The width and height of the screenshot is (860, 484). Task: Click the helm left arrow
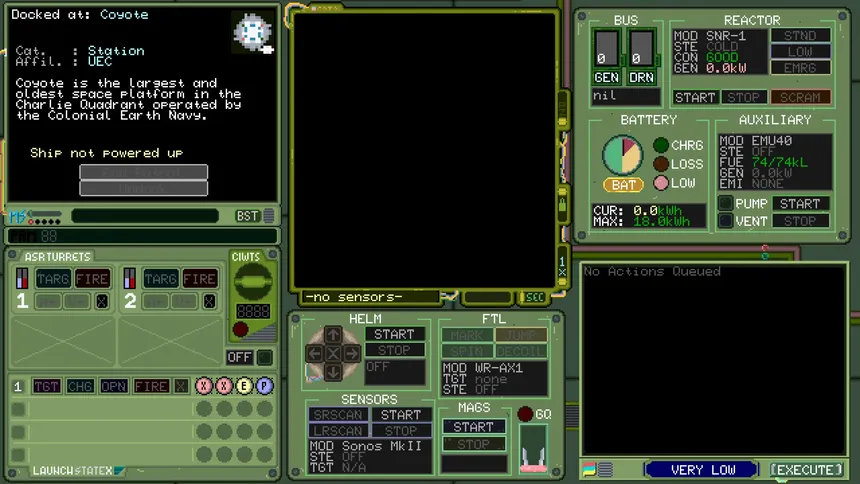pos(314,353)
